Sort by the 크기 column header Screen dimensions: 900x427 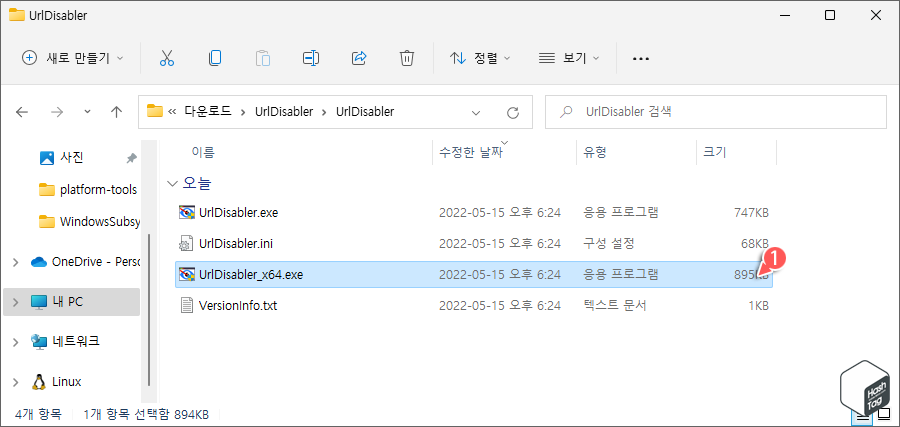pyautogui.click(x=715, y=152)
